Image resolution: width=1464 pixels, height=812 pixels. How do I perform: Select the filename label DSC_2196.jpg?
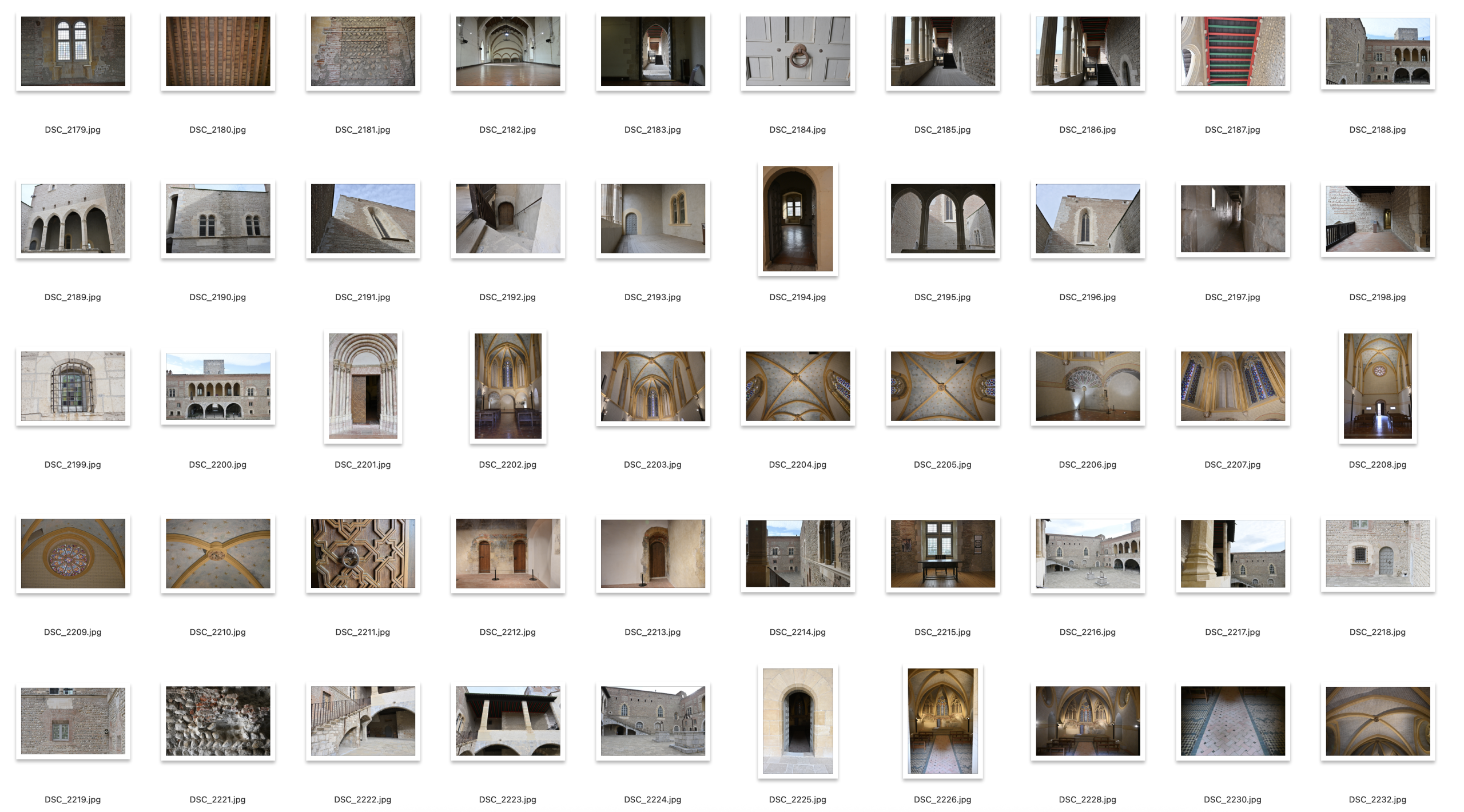click(1087, 297)
